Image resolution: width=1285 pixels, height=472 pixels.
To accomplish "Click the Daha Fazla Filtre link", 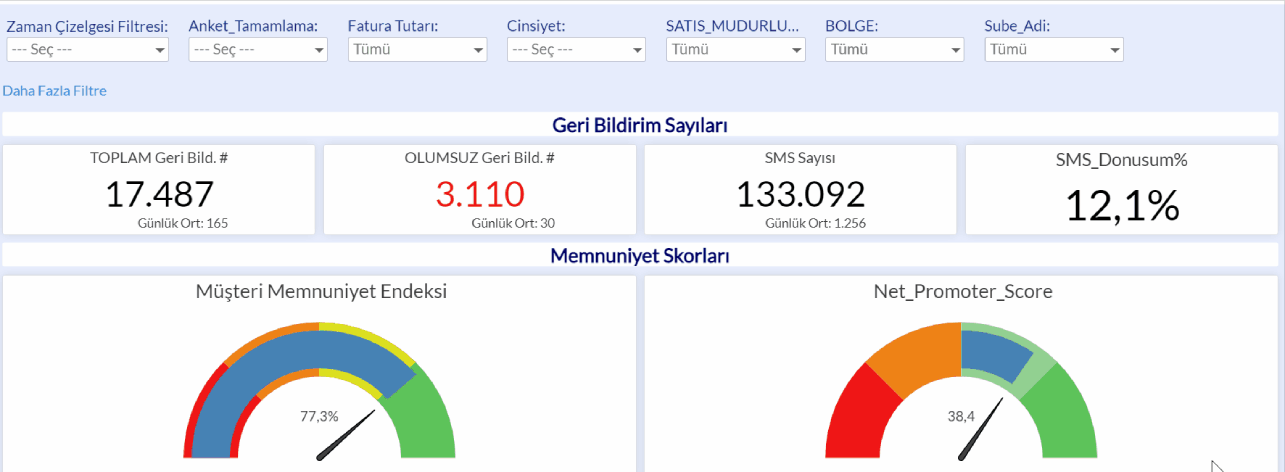I will click(54, 91).
